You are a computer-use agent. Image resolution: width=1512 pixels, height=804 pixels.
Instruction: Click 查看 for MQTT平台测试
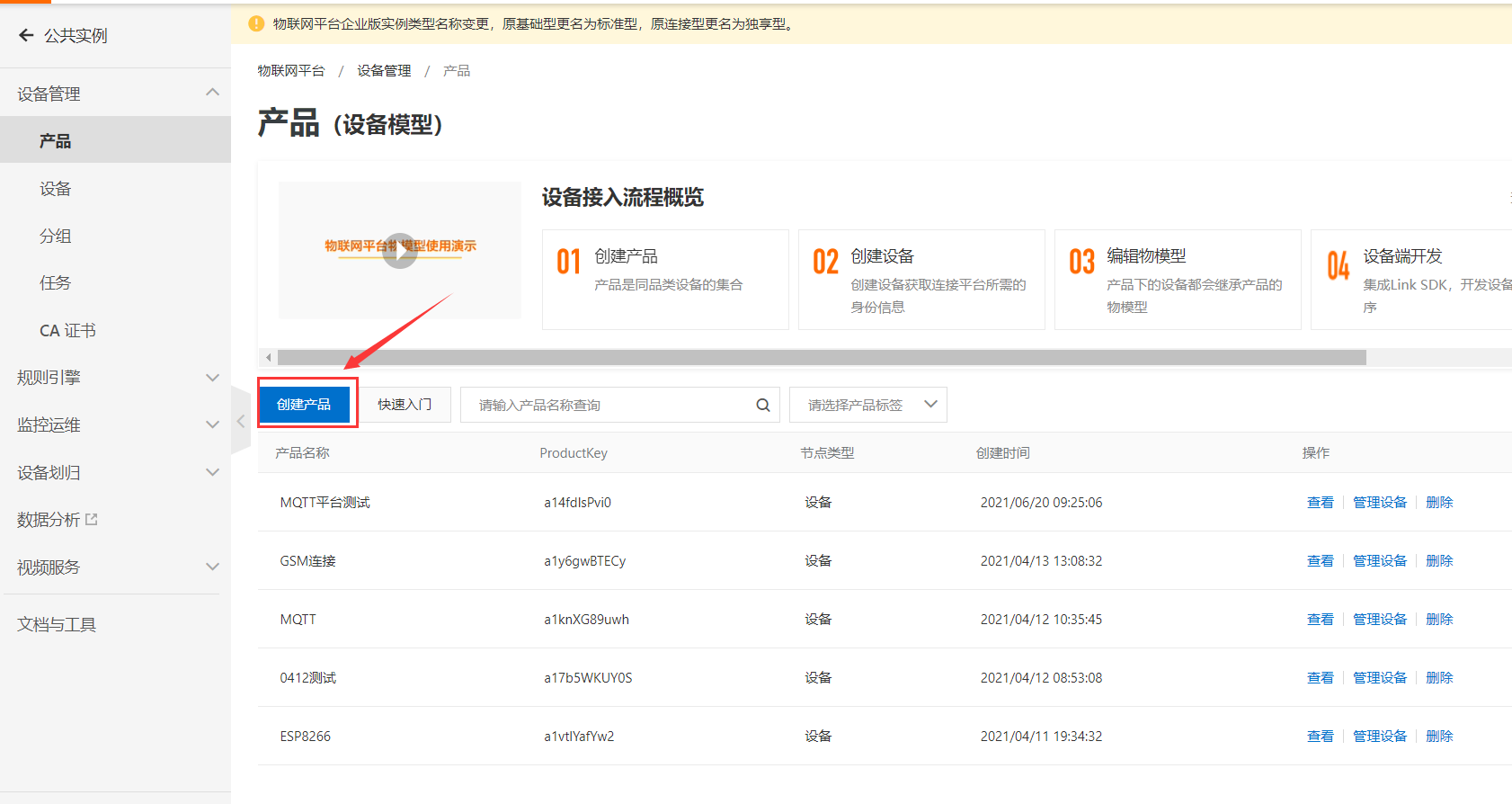(x=1321, y=502)
